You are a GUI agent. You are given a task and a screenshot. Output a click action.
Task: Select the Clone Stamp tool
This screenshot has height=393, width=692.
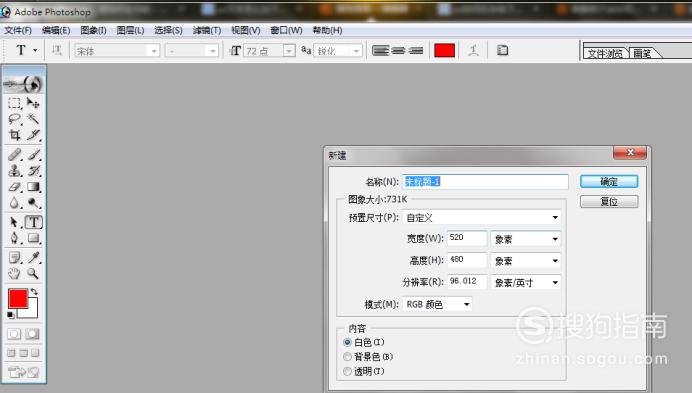15,170
